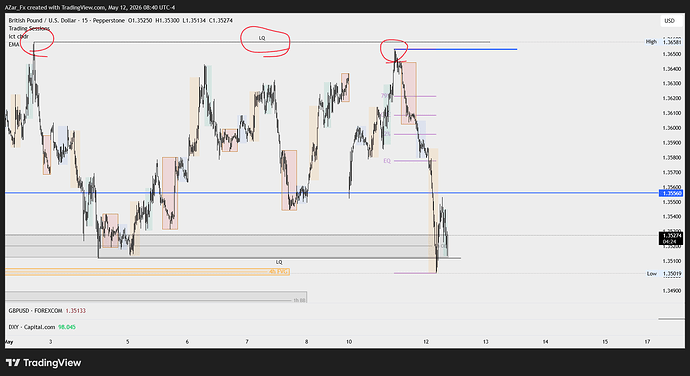Click date label 17 on time axis
This screenshot has height=376, width=690.
point(647,342)
